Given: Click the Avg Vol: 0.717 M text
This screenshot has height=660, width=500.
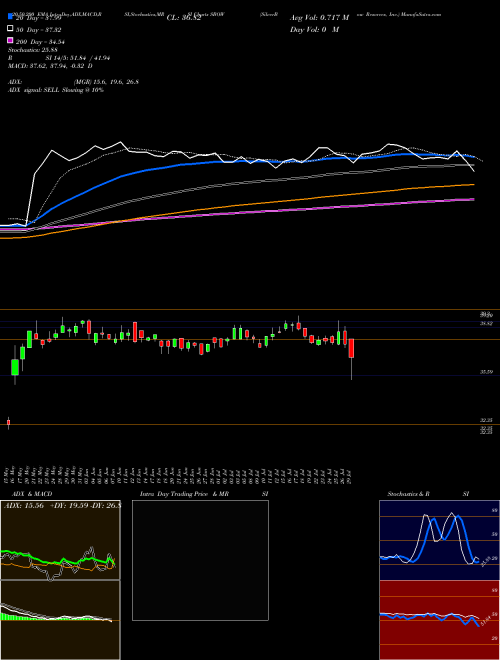Looking at the screenshot, I should (x=319, y=18).
